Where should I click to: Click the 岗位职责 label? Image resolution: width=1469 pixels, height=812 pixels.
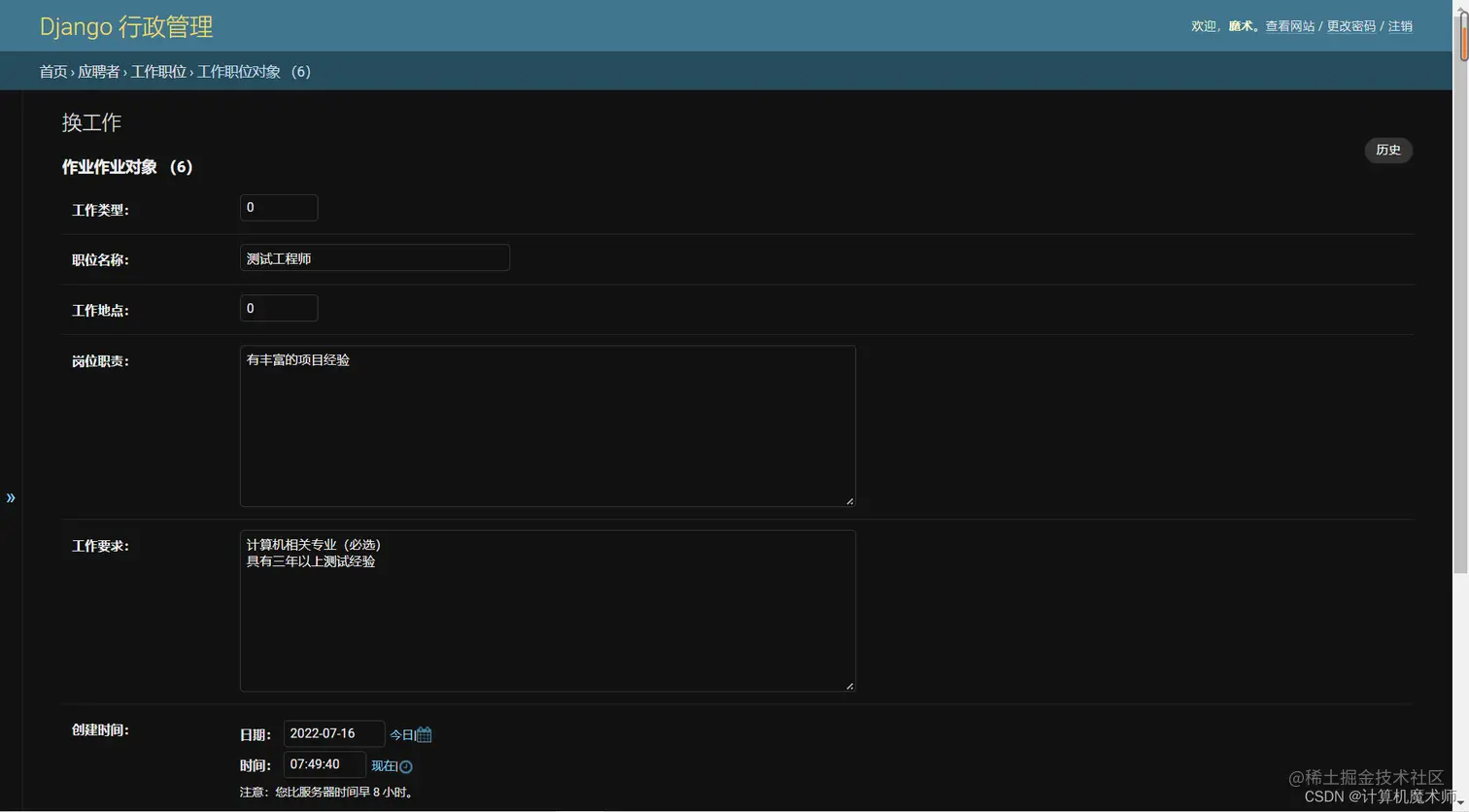pos(100,361)
